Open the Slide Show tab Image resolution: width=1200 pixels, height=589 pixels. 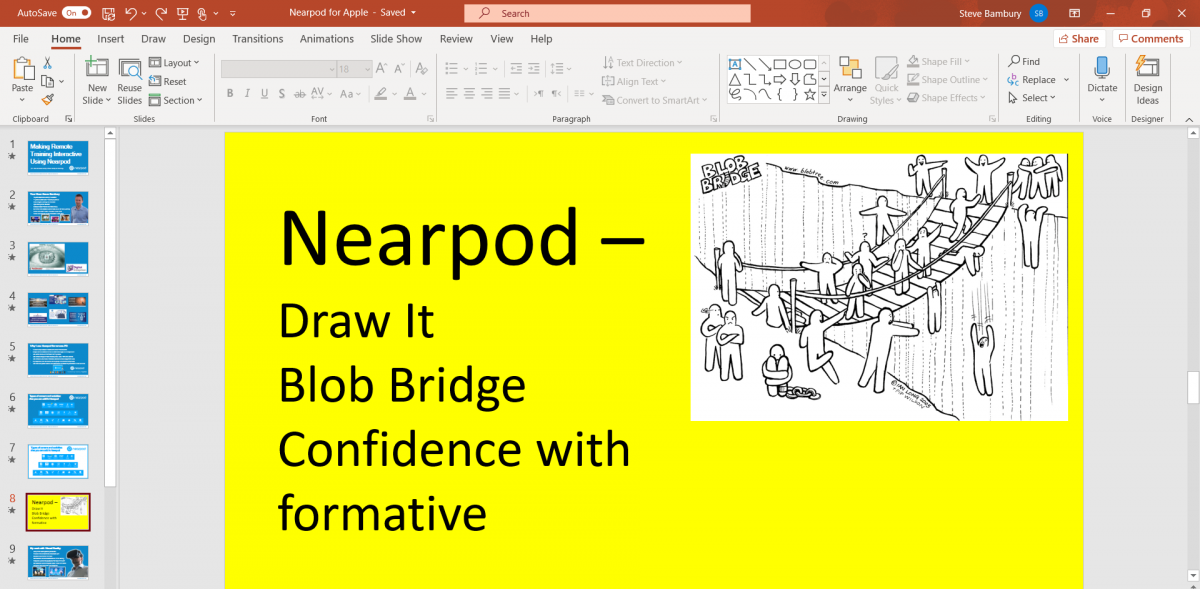396,39
